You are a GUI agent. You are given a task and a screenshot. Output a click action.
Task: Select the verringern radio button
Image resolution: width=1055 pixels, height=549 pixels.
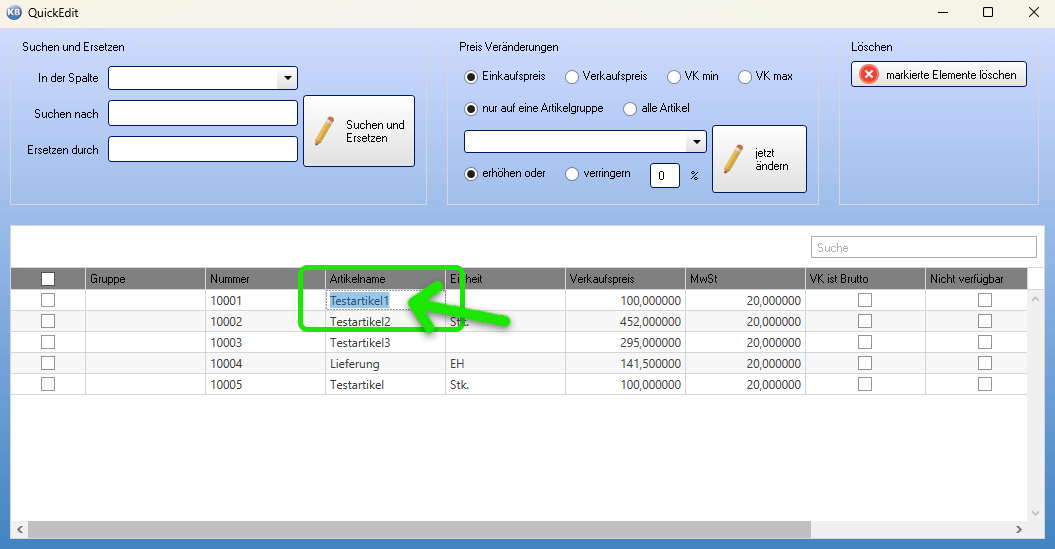click(572, 174)
